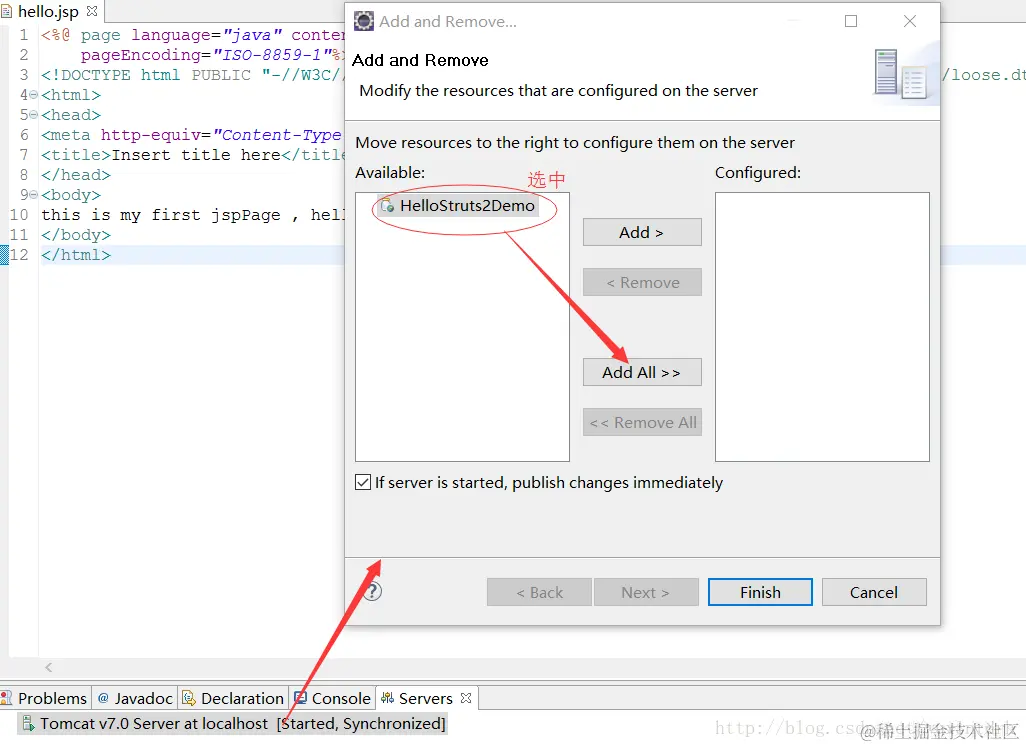Select the Servers tab
Viewport: 1026px width, 748px height.
[425, 698]
